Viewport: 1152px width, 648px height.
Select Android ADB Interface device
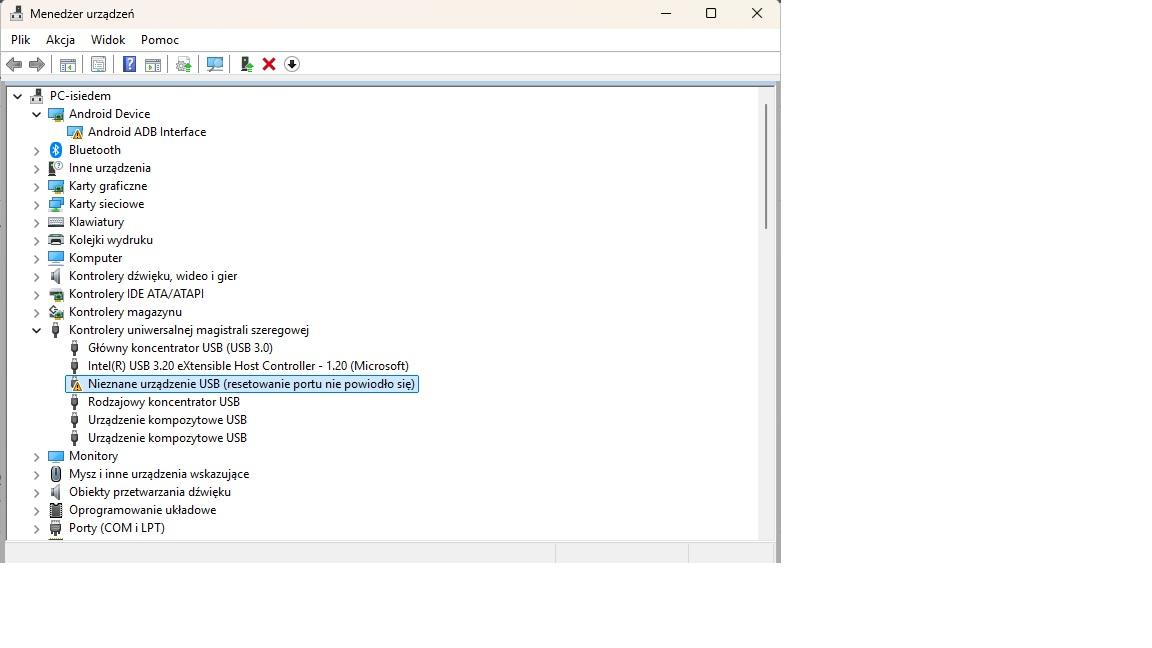click(x=146, y=132)
